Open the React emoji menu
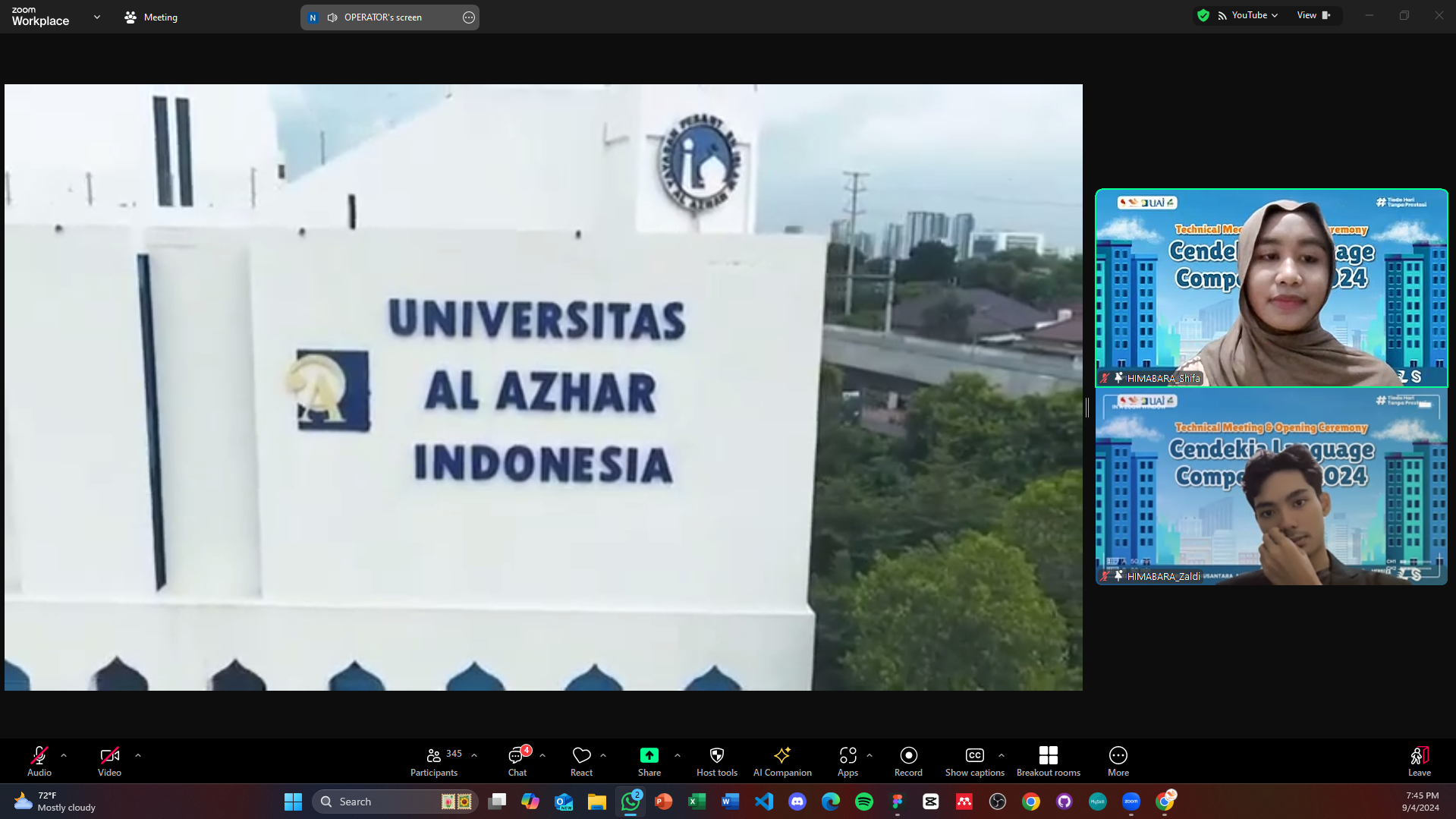 coord(581,761)
